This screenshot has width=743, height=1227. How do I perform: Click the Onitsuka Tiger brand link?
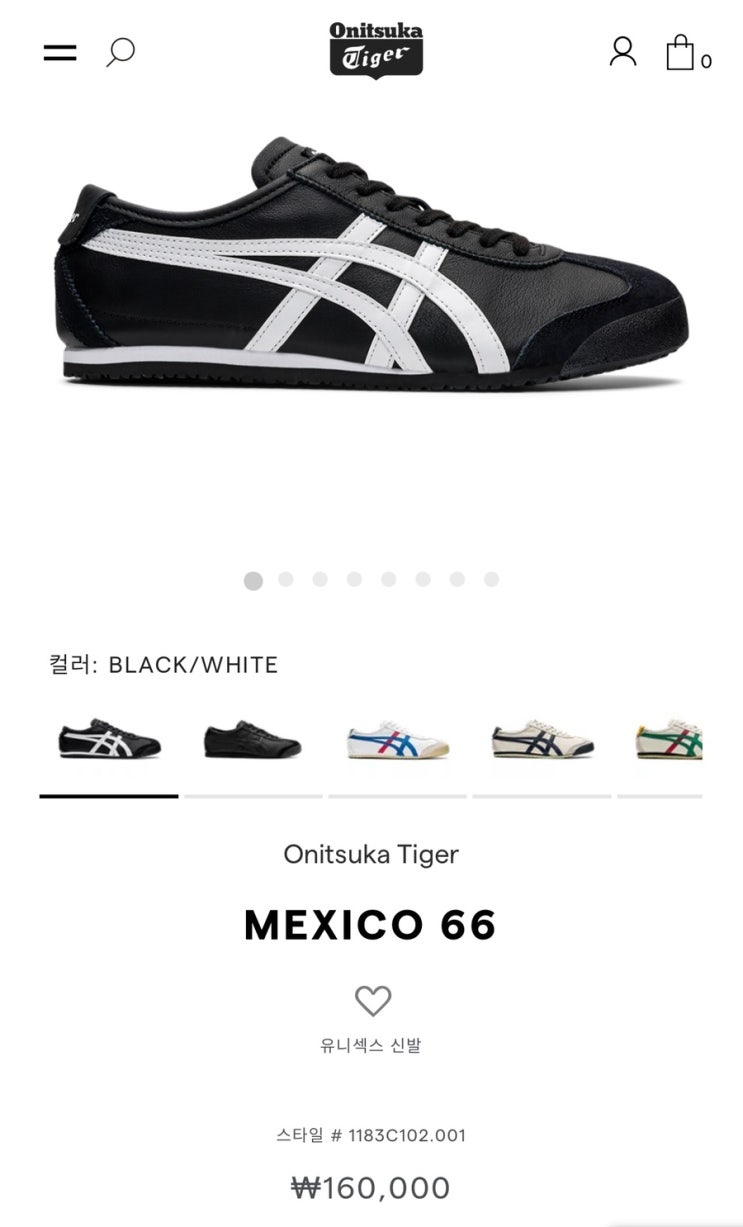[371, 854]
